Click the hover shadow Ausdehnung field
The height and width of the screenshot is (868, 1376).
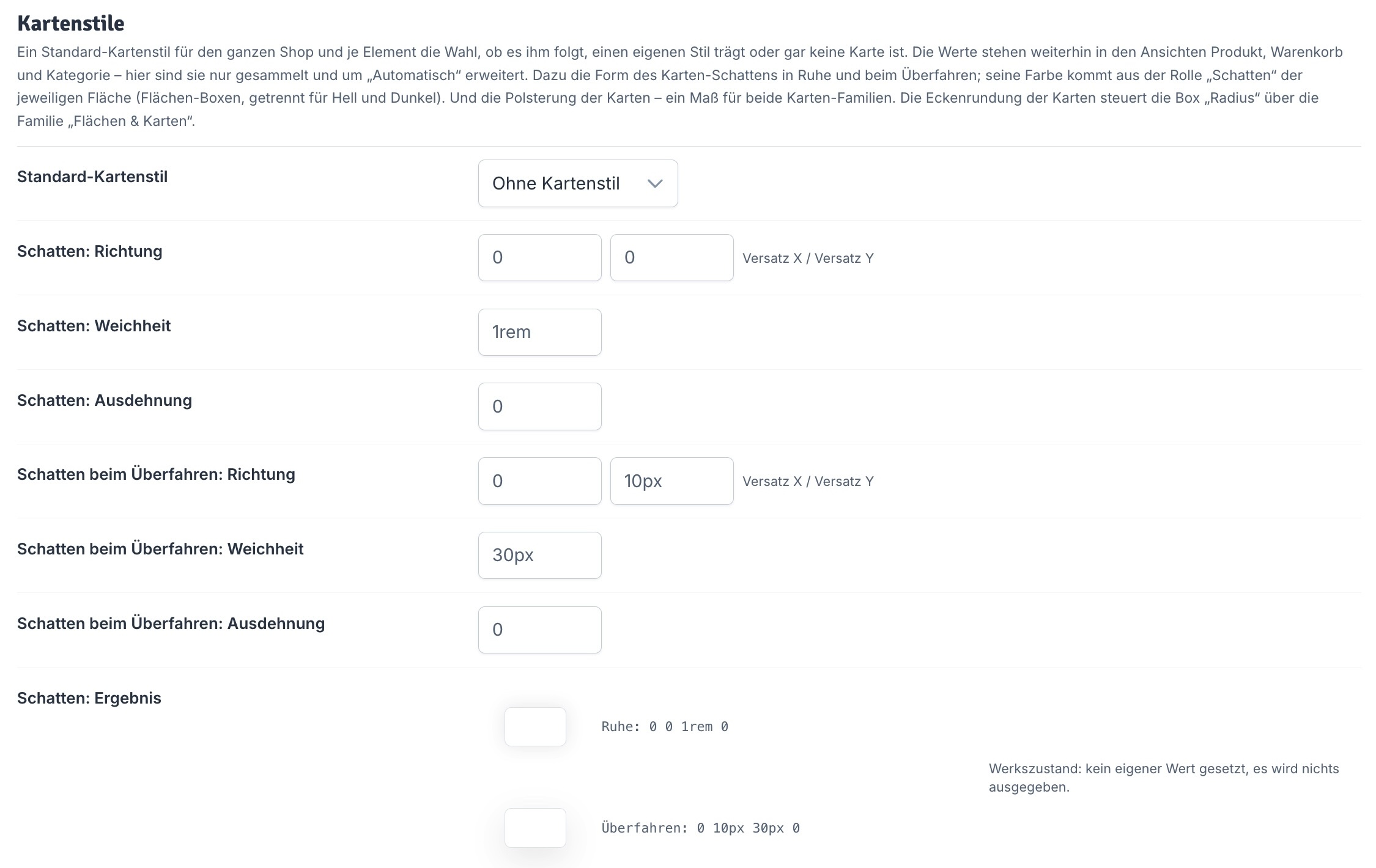(x=539, y=630)
